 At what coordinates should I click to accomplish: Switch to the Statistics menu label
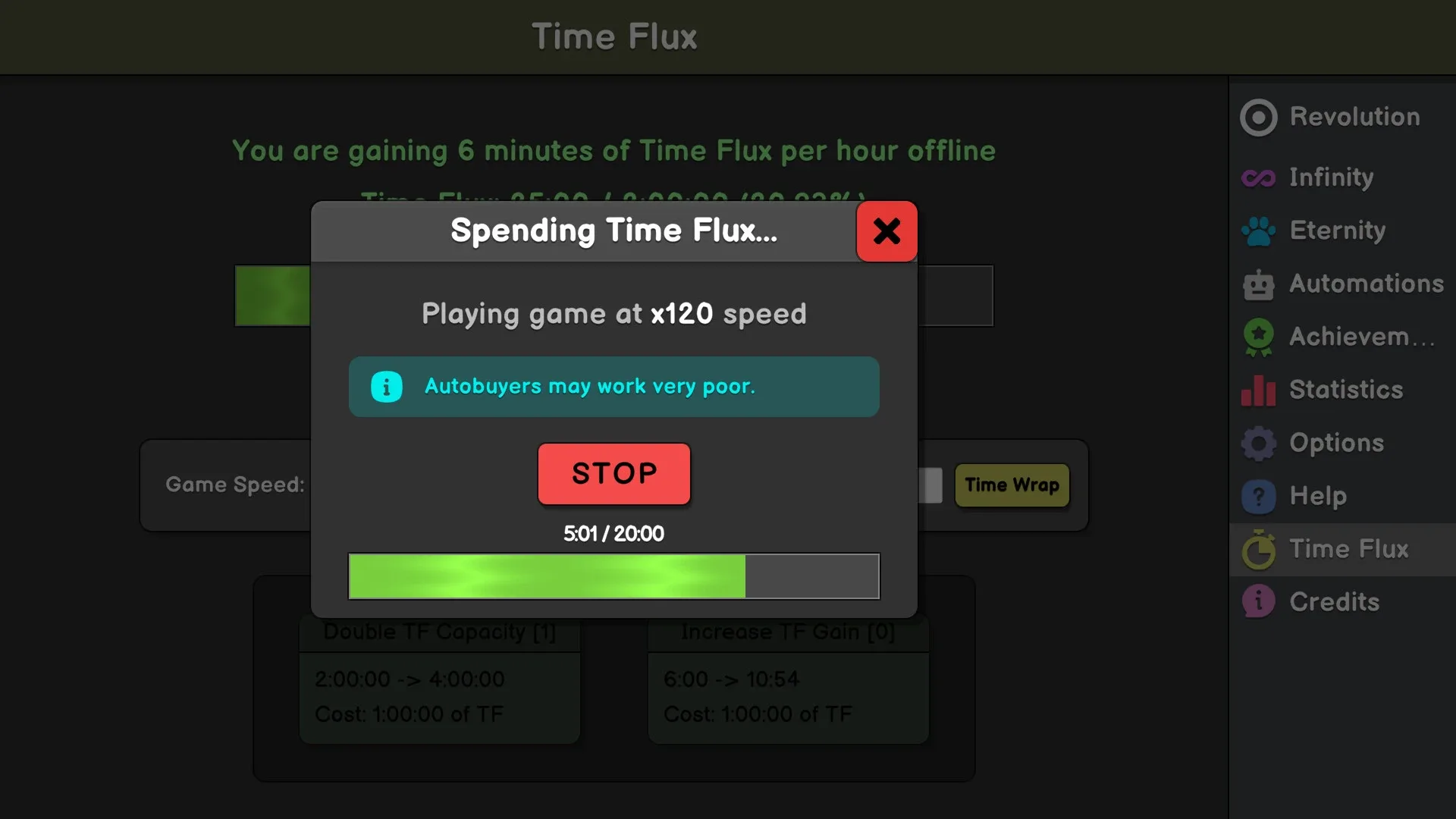click(1346, 390)
